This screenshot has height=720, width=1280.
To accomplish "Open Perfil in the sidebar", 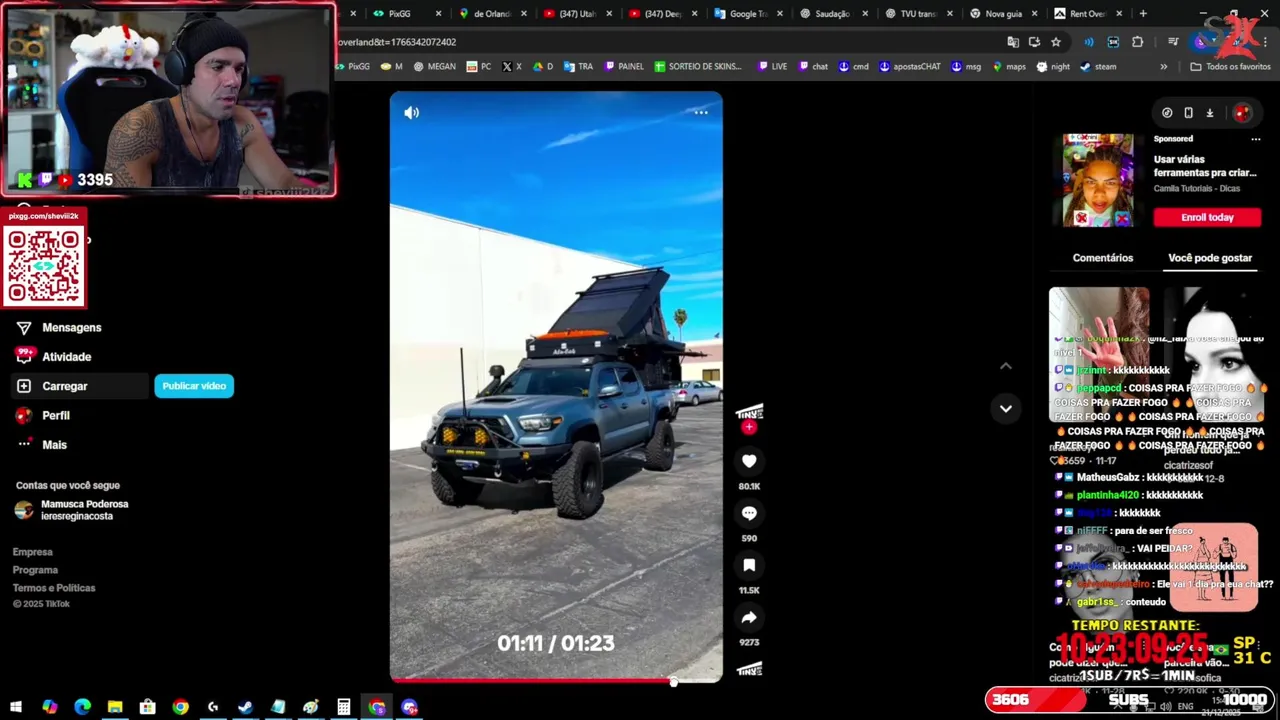I will (x=43, y=415).
